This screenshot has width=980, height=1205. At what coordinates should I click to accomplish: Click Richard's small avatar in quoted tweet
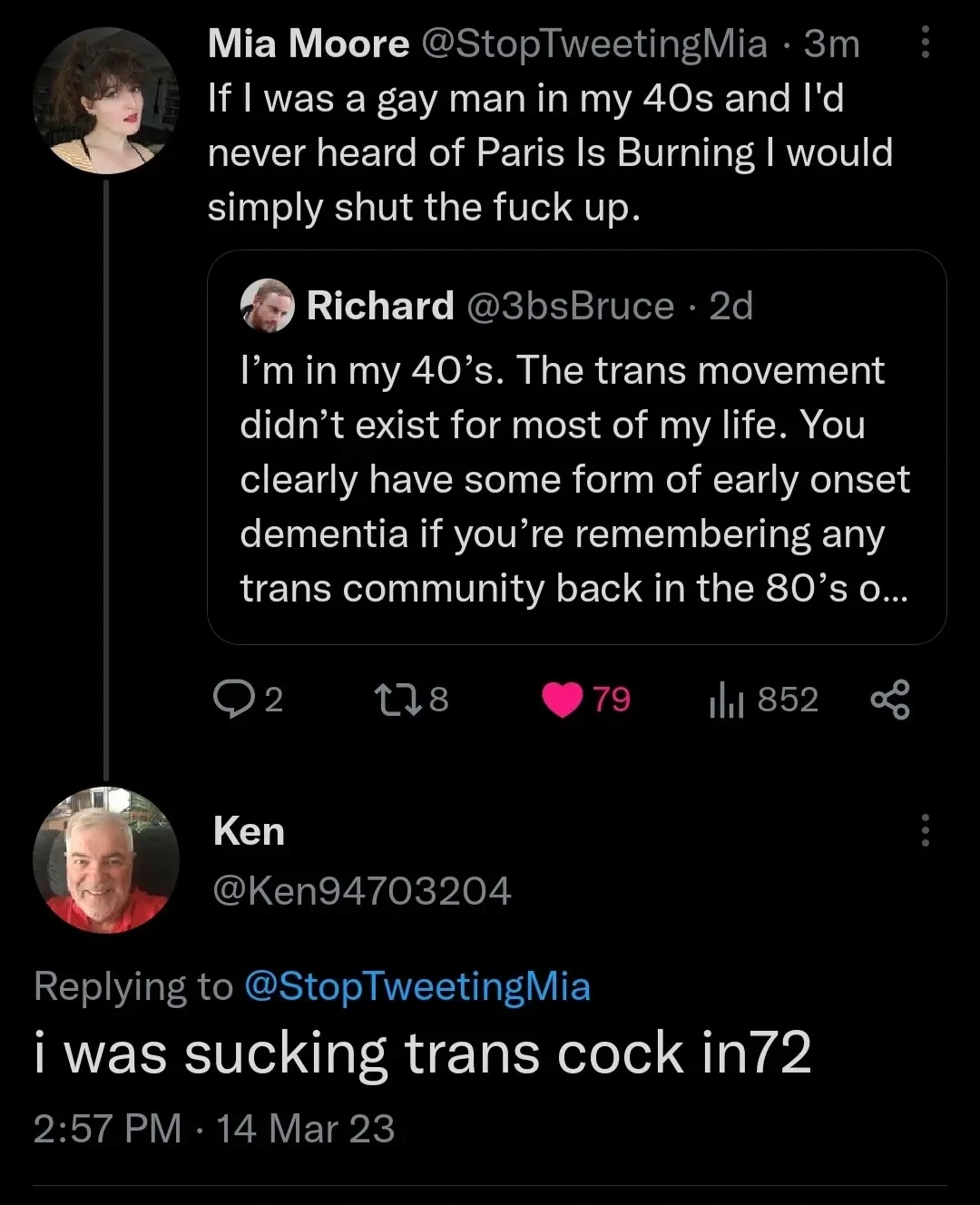(x=268, y=306)
